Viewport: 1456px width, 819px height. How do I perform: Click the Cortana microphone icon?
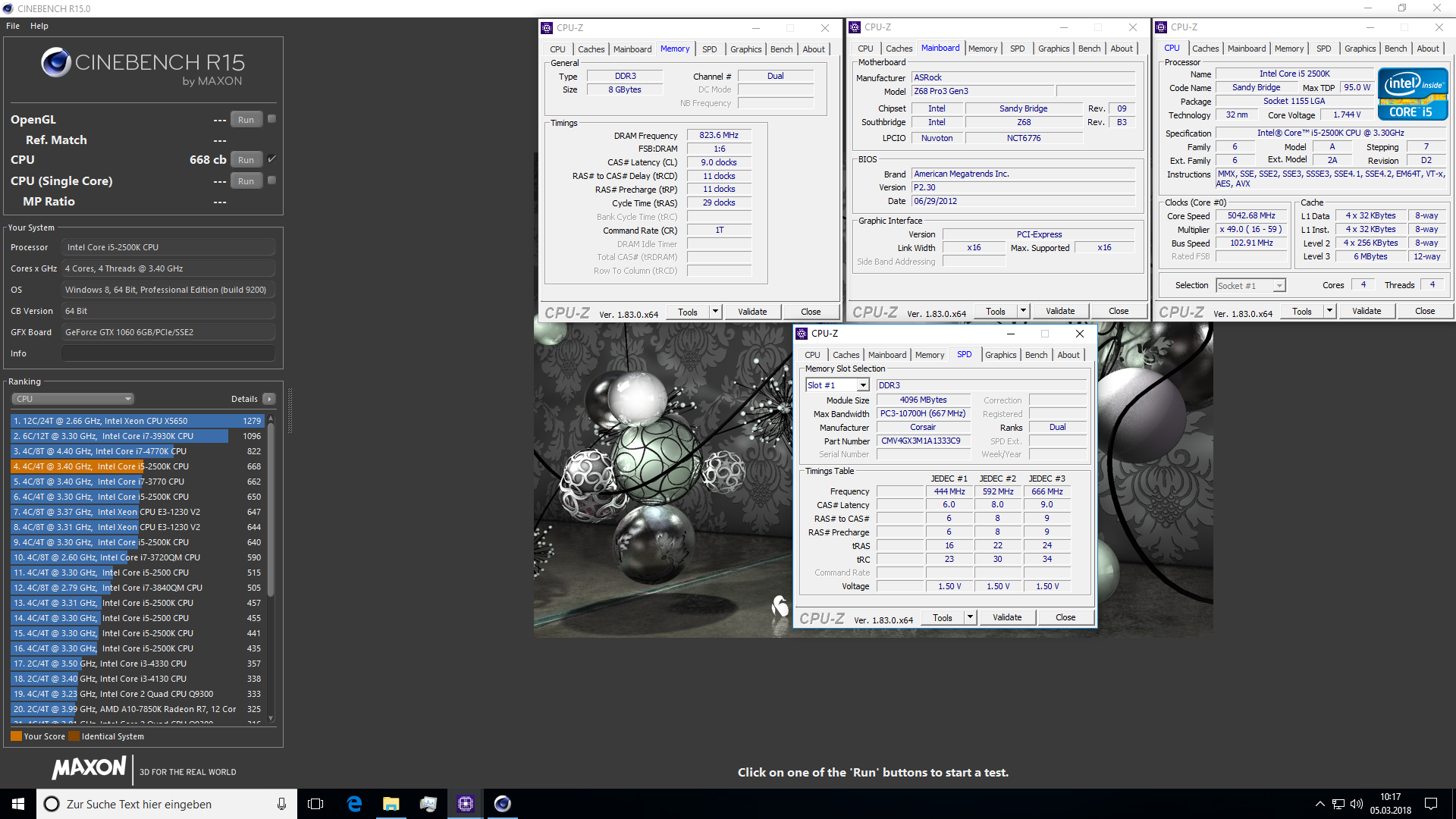281,804
